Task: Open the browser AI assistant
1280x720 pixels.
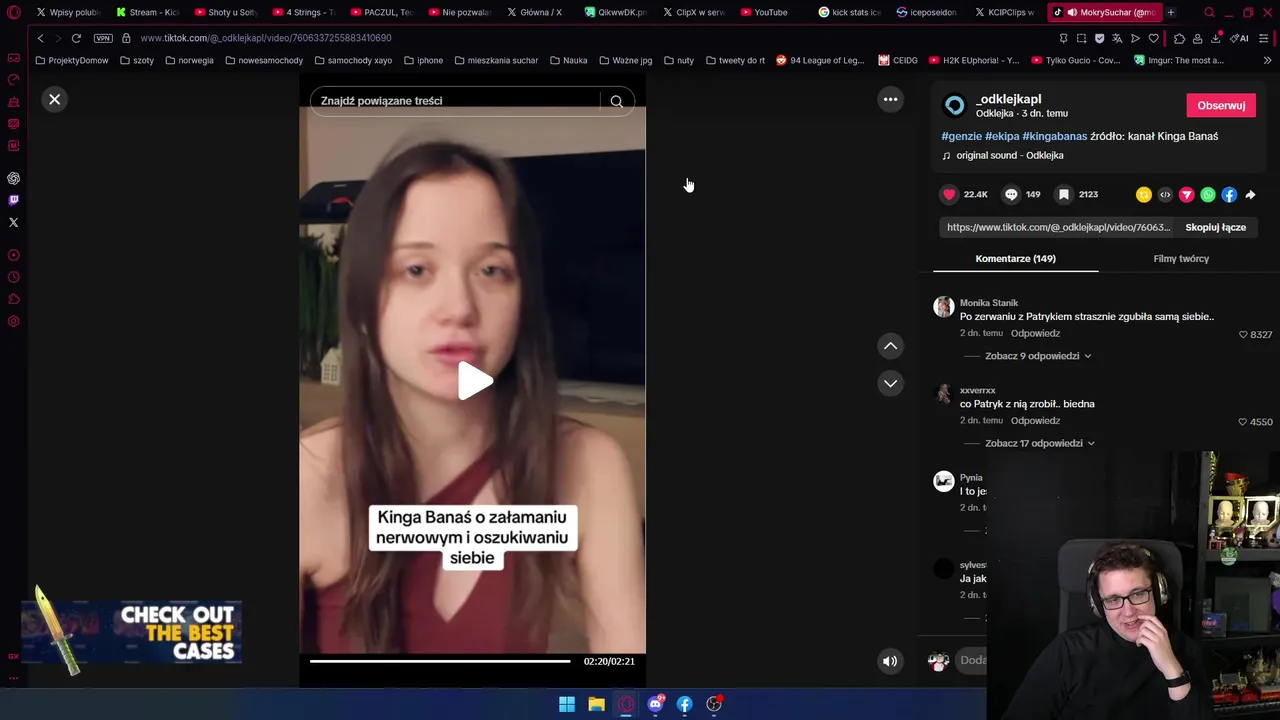Action: click(x=1240, y=38)
